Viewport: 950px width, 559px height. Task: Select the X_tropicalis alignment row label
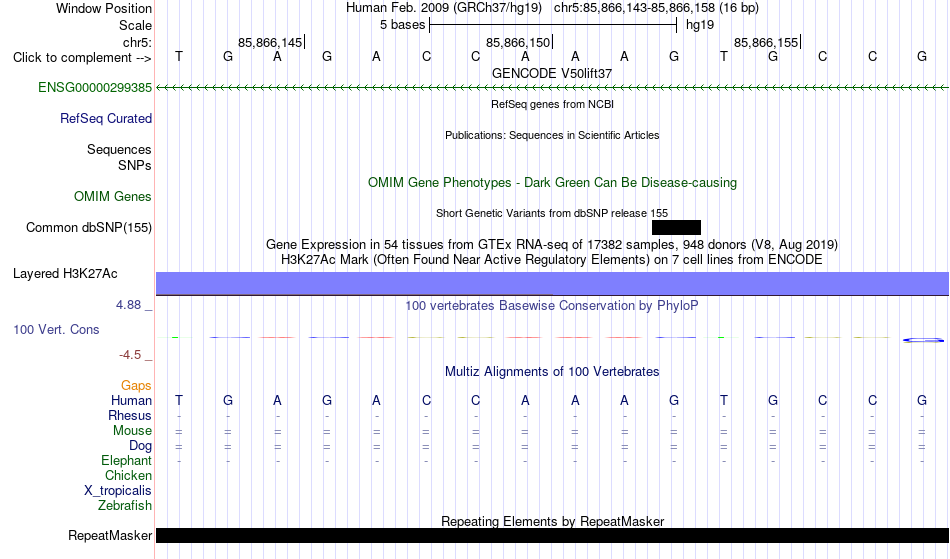tap(118, 491)
